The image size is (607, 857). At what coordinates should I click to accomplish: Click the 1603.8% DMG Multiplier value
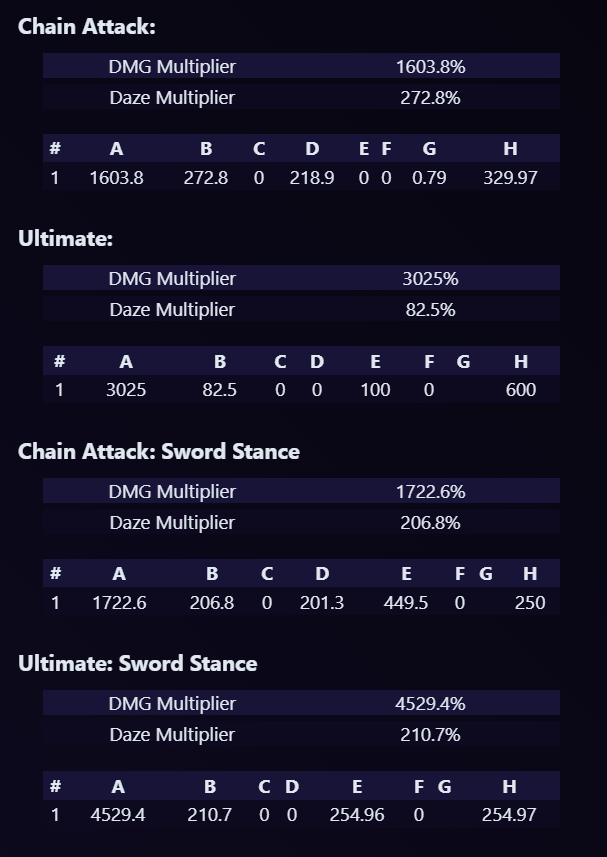tap(430, 67)
